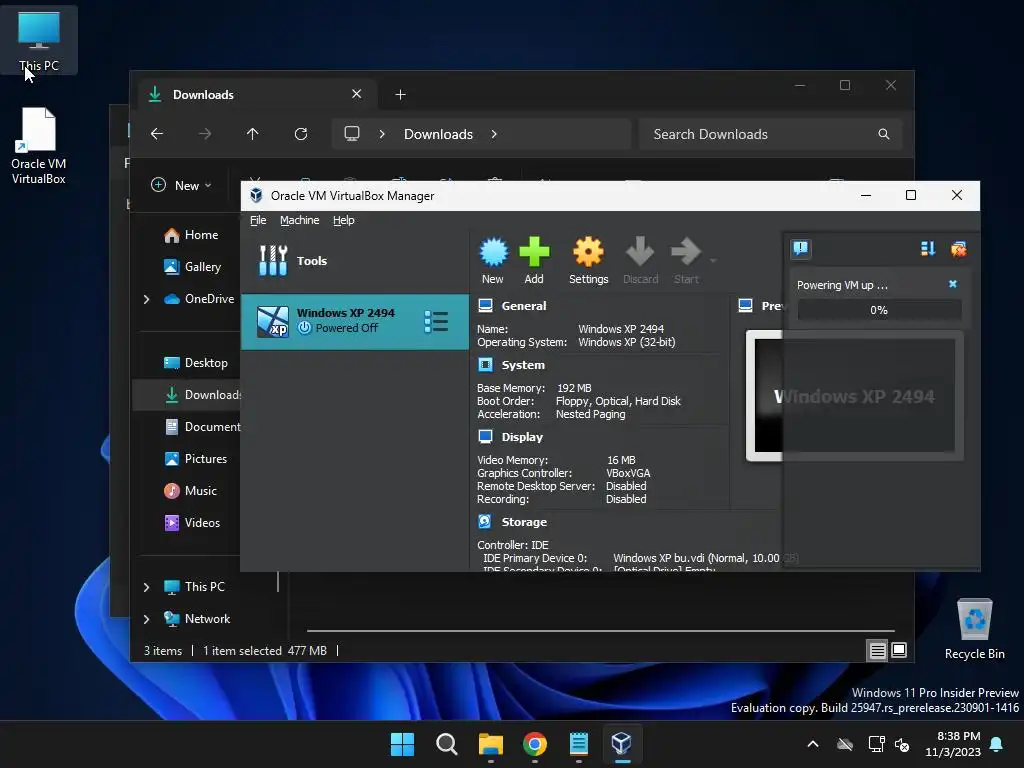The width and height of the screenshot is (1024, 768).
Task: Select the Tools item in VirtualBox
Action: click(355, 261)
